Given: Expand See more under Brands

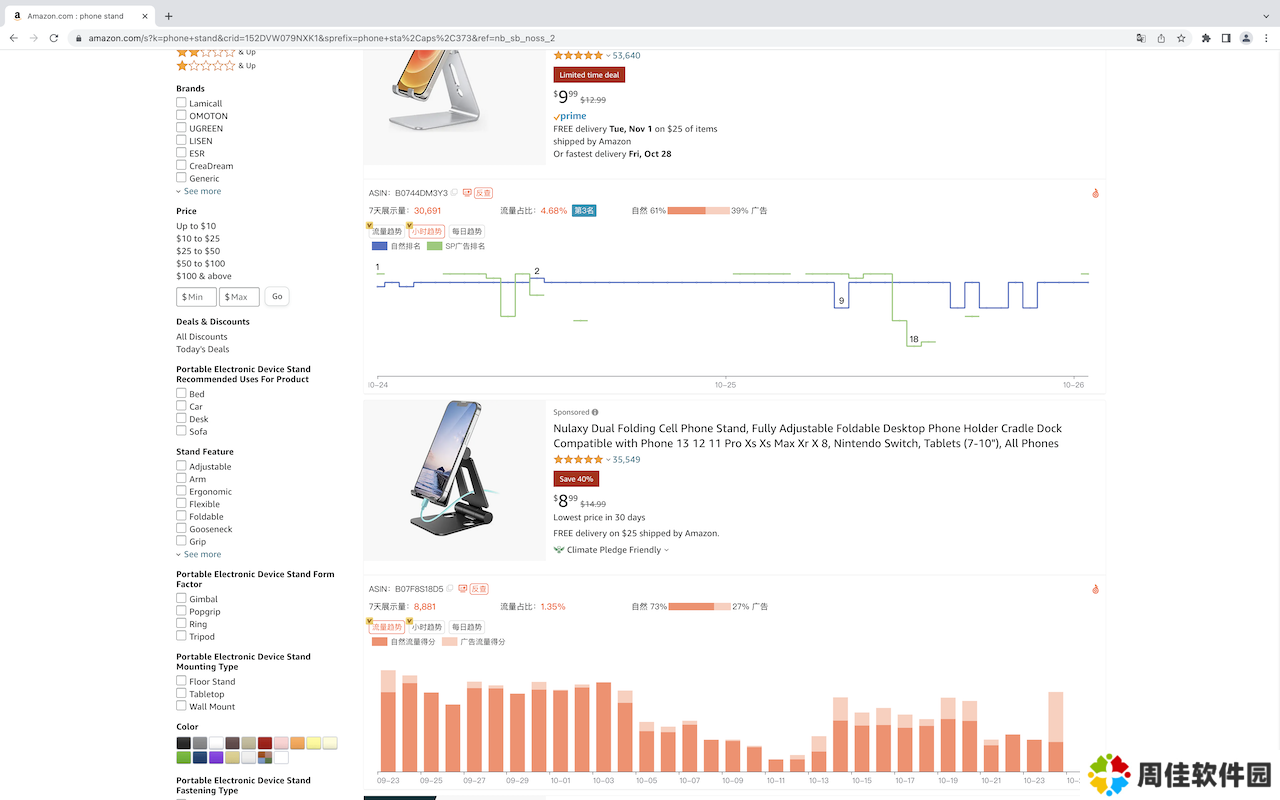Looking at the screenshot, I should 202,191.
